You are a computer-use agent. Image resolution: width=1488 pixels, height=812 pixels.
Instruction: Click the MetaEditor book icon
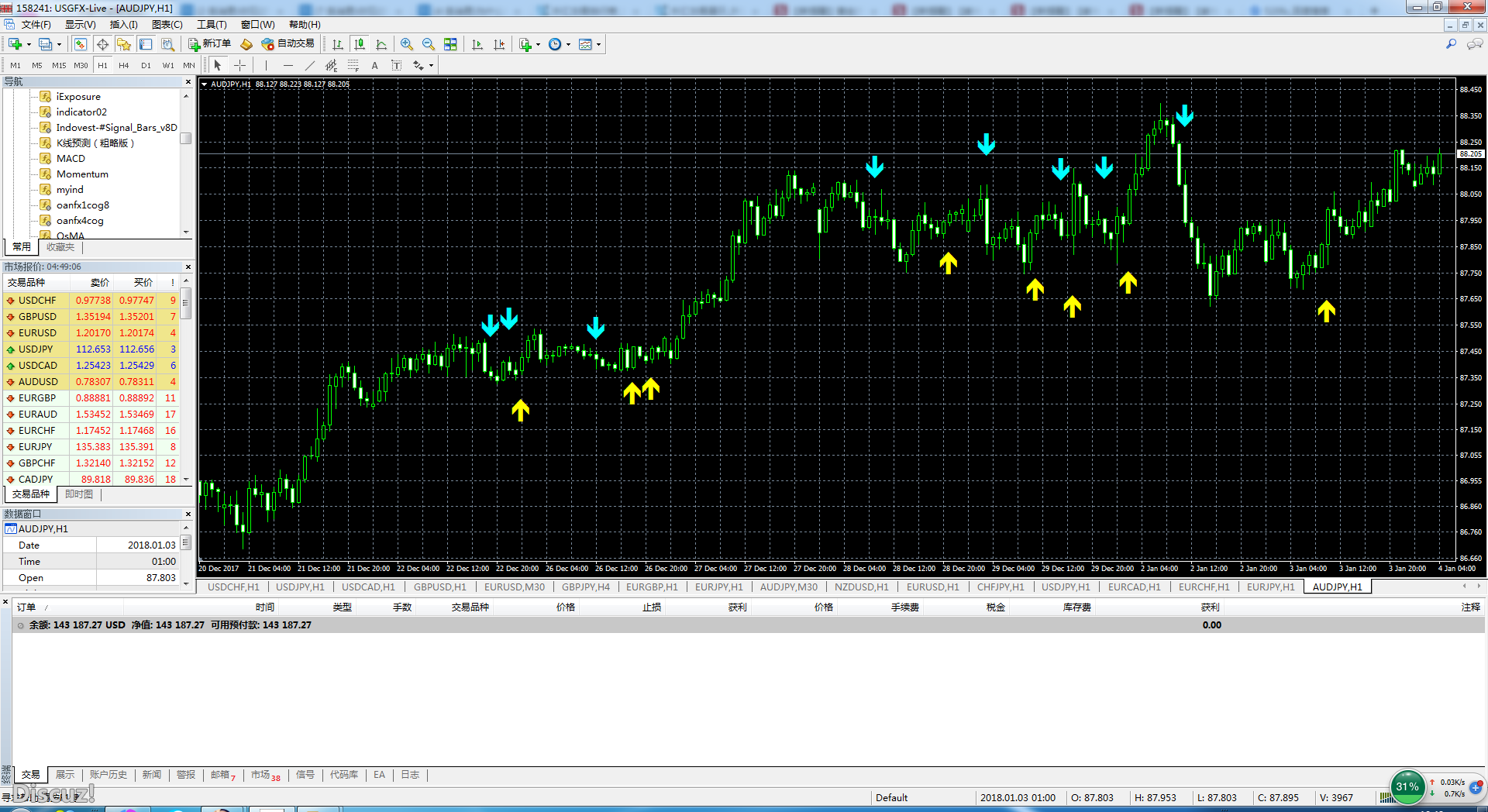(246, 44)
